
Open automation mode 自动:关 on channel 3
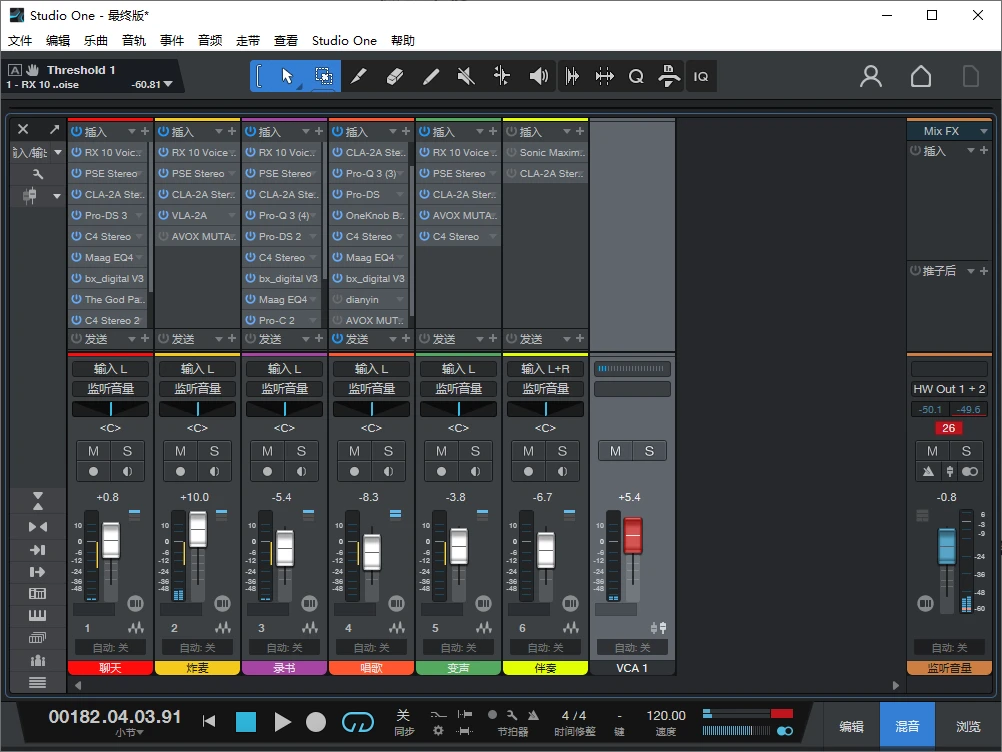(284, 648)
